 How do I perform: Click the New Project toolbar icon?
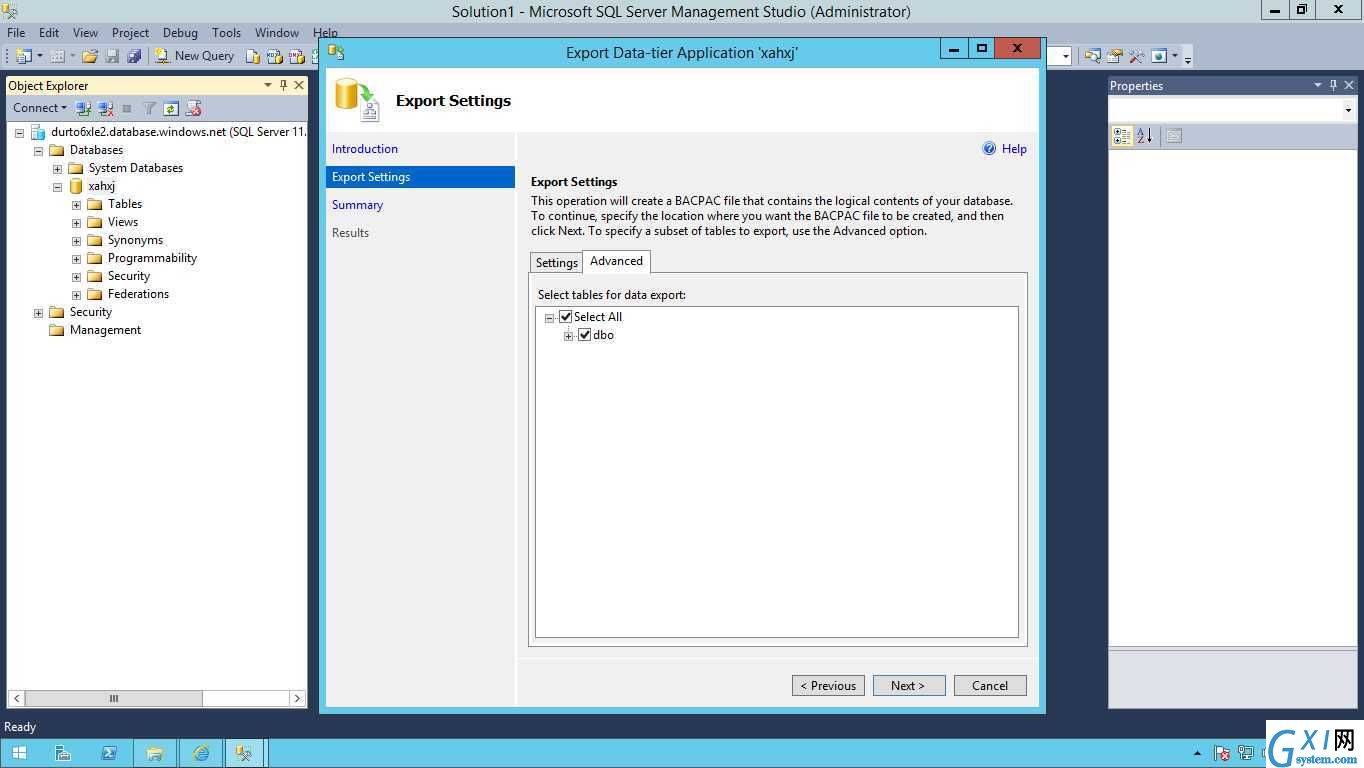24,56
